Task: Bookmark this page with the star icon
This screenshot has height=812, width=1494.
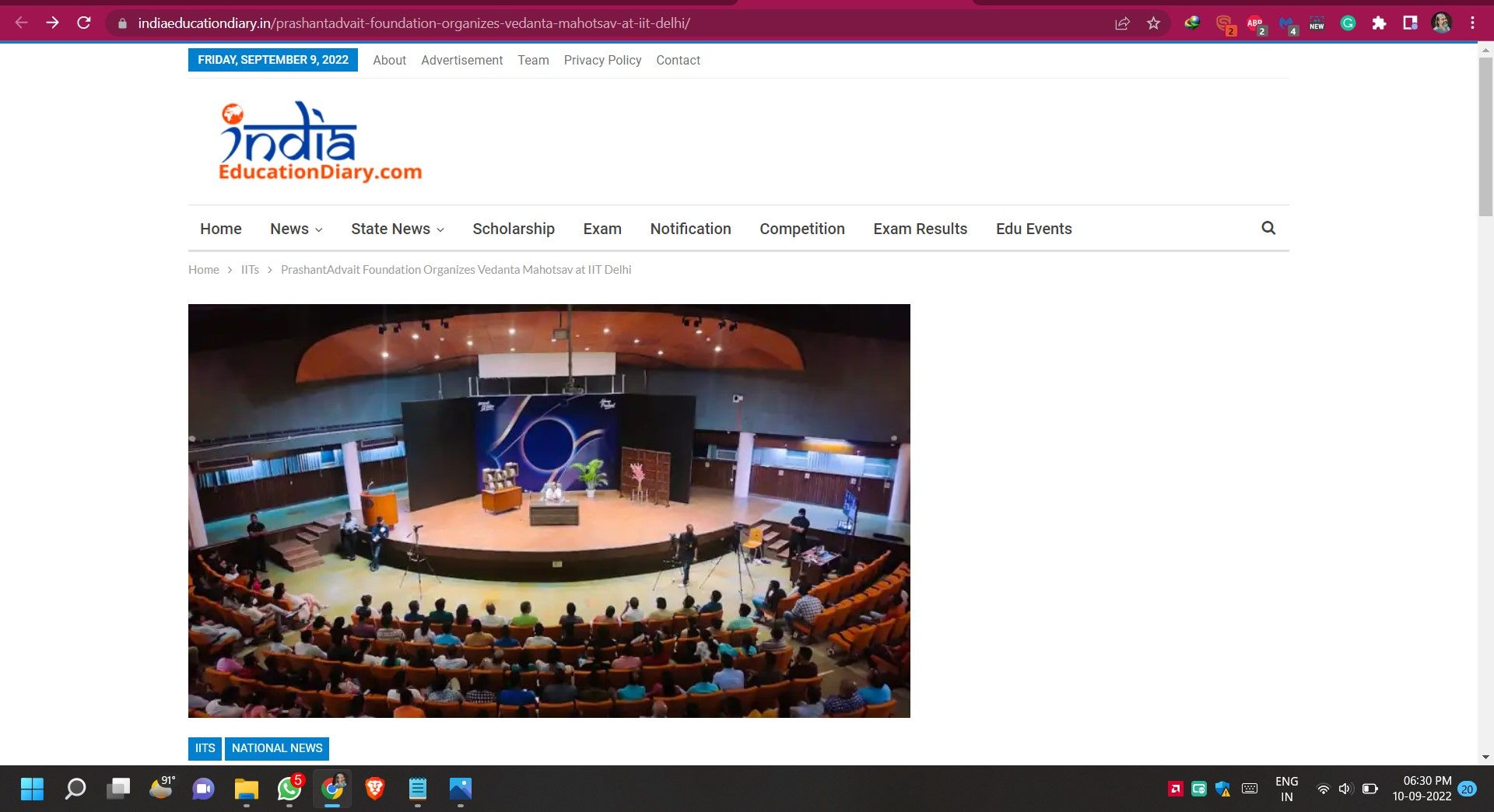Action: [x=1153, y=23]
